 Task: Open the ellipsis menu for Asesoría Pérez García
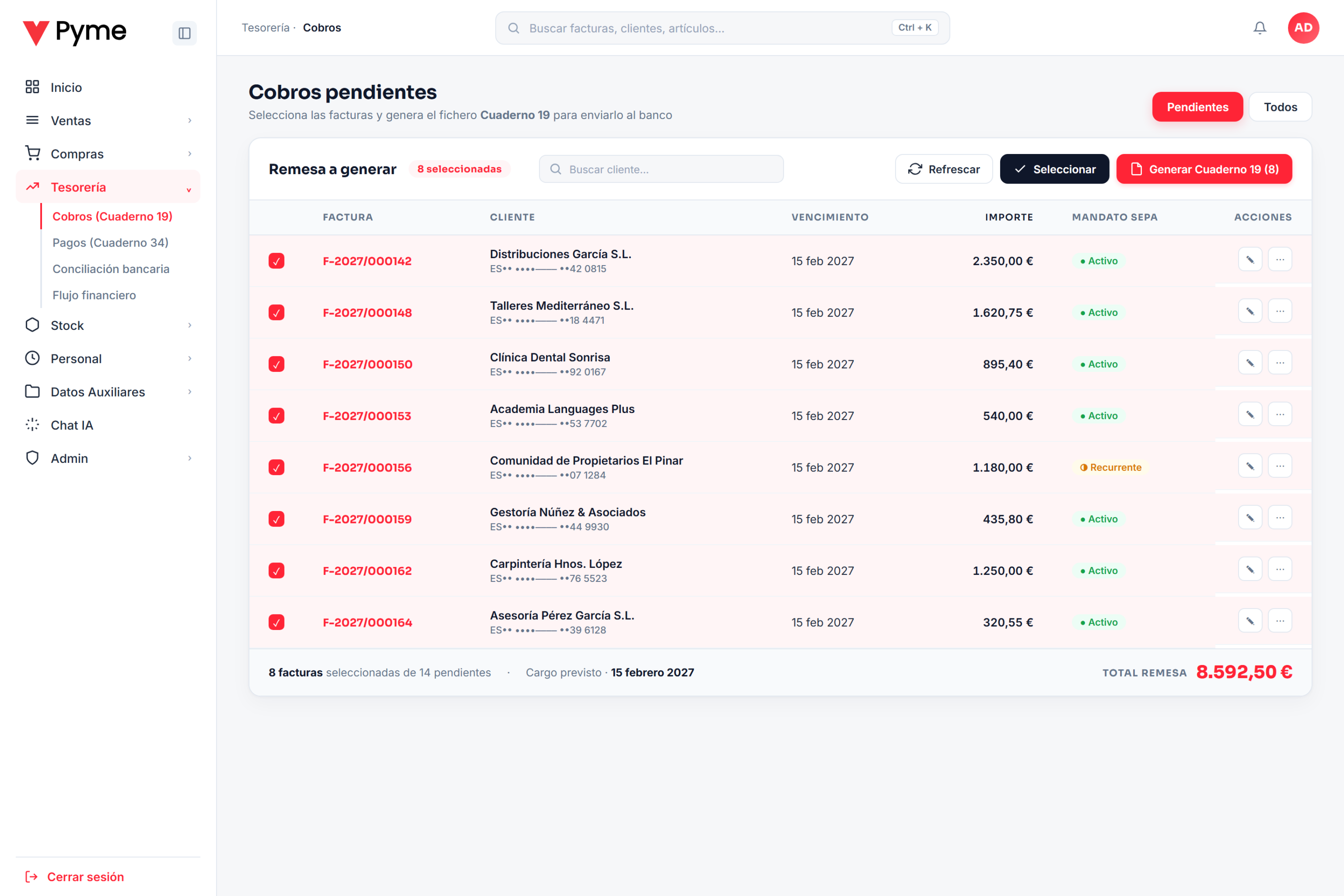[1280, 621]
